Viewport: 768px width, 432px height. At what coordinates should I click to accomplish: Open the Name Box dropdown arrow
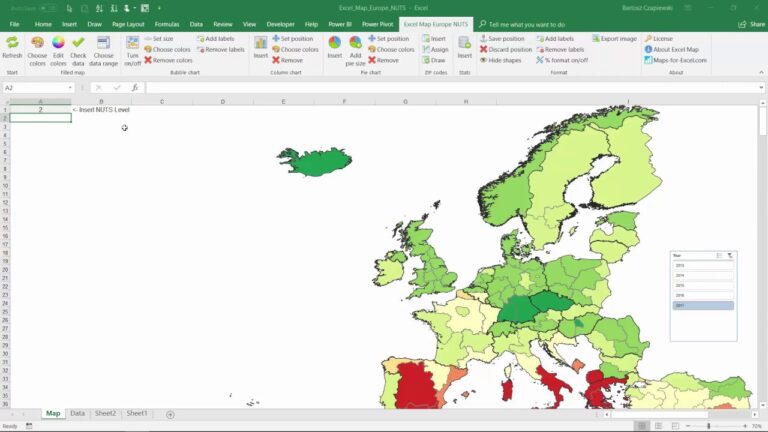pos(70,88)
